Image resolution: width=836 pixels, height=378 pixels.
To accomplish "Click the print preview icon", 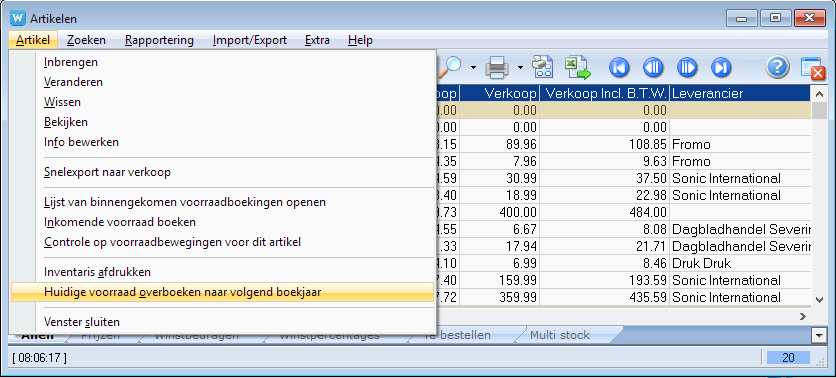I will [x=543, y=67].
